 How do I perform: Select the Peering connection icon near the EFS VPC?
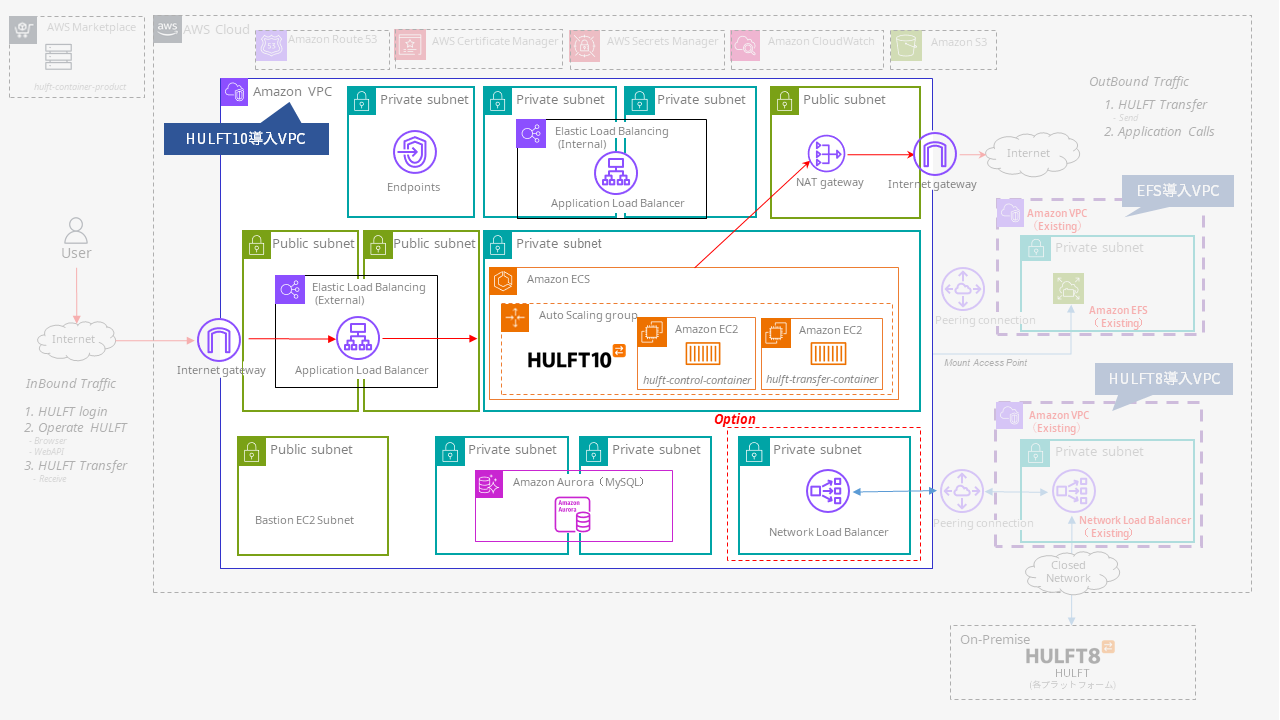coord(962,288)
